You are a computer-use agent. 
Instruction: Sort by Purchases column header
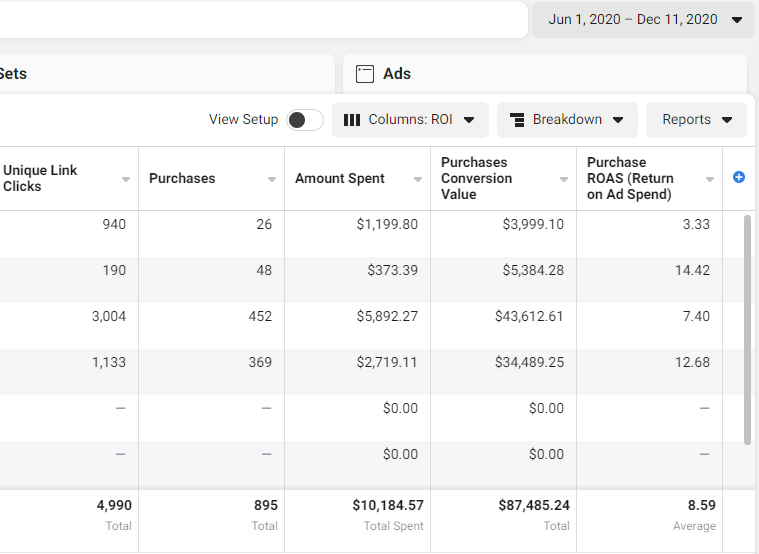(x=182, y=178)
